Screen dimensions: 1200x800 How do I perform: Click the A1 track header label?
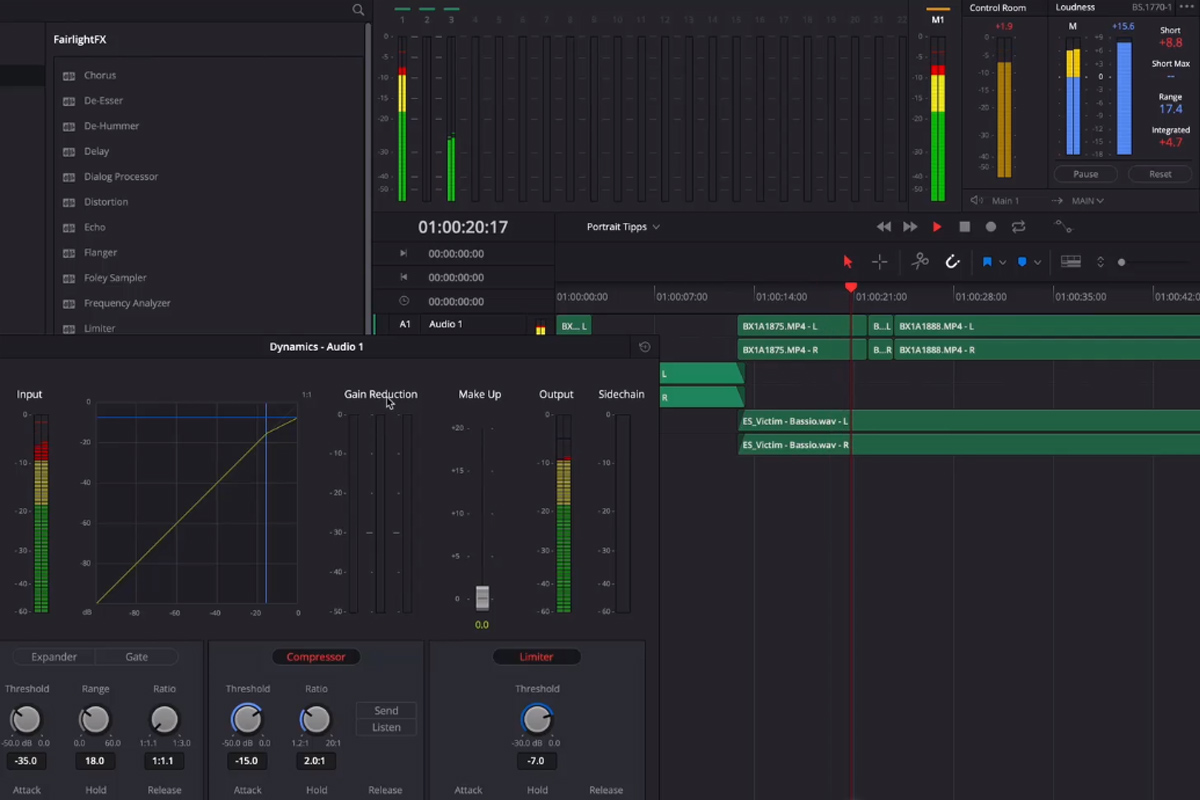click(405, 324)
